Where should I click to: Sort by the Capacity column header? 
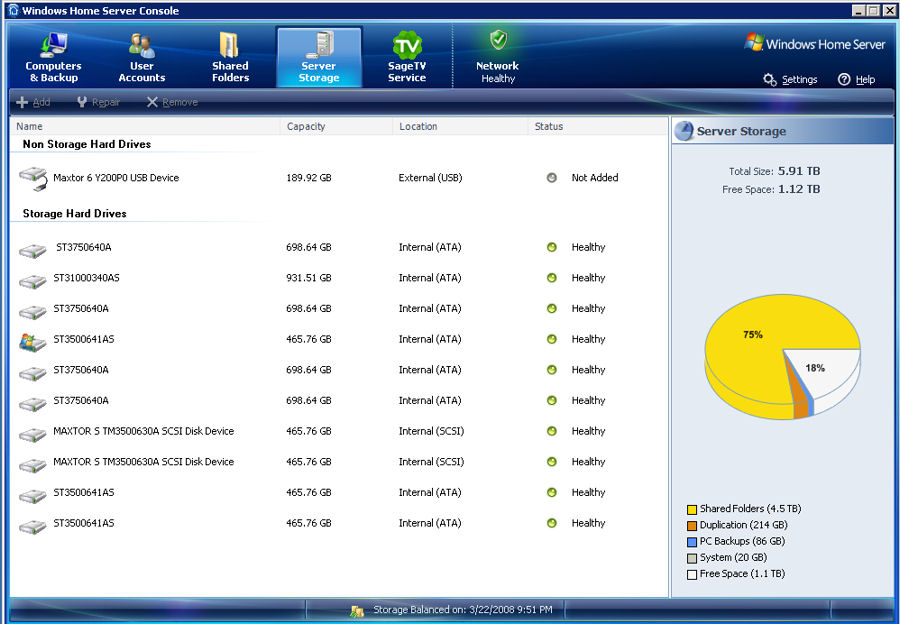pos(336,126)
